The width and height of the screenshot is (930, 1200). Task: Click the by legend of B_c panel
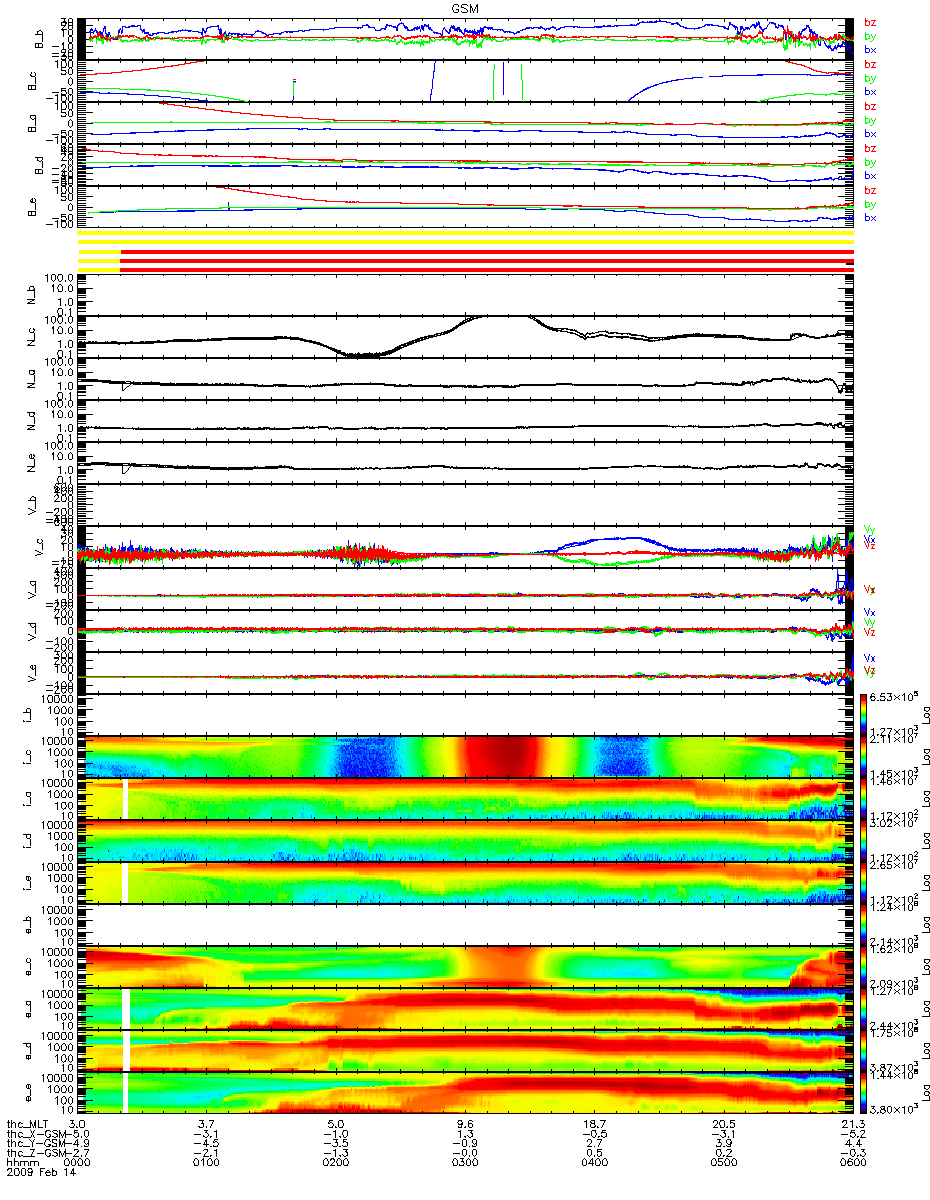coord(870,78)
